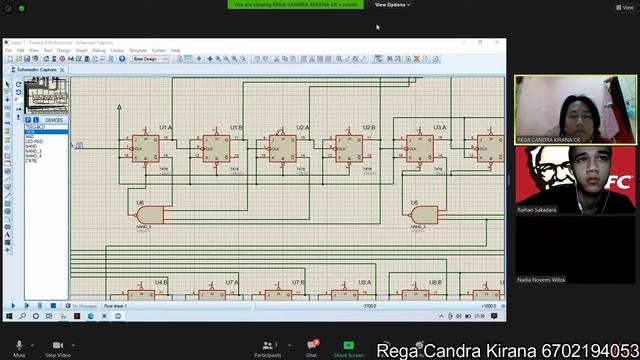Click Stop Video in Zoom toolbar
The image size is (640, 360).
(58, 349)
